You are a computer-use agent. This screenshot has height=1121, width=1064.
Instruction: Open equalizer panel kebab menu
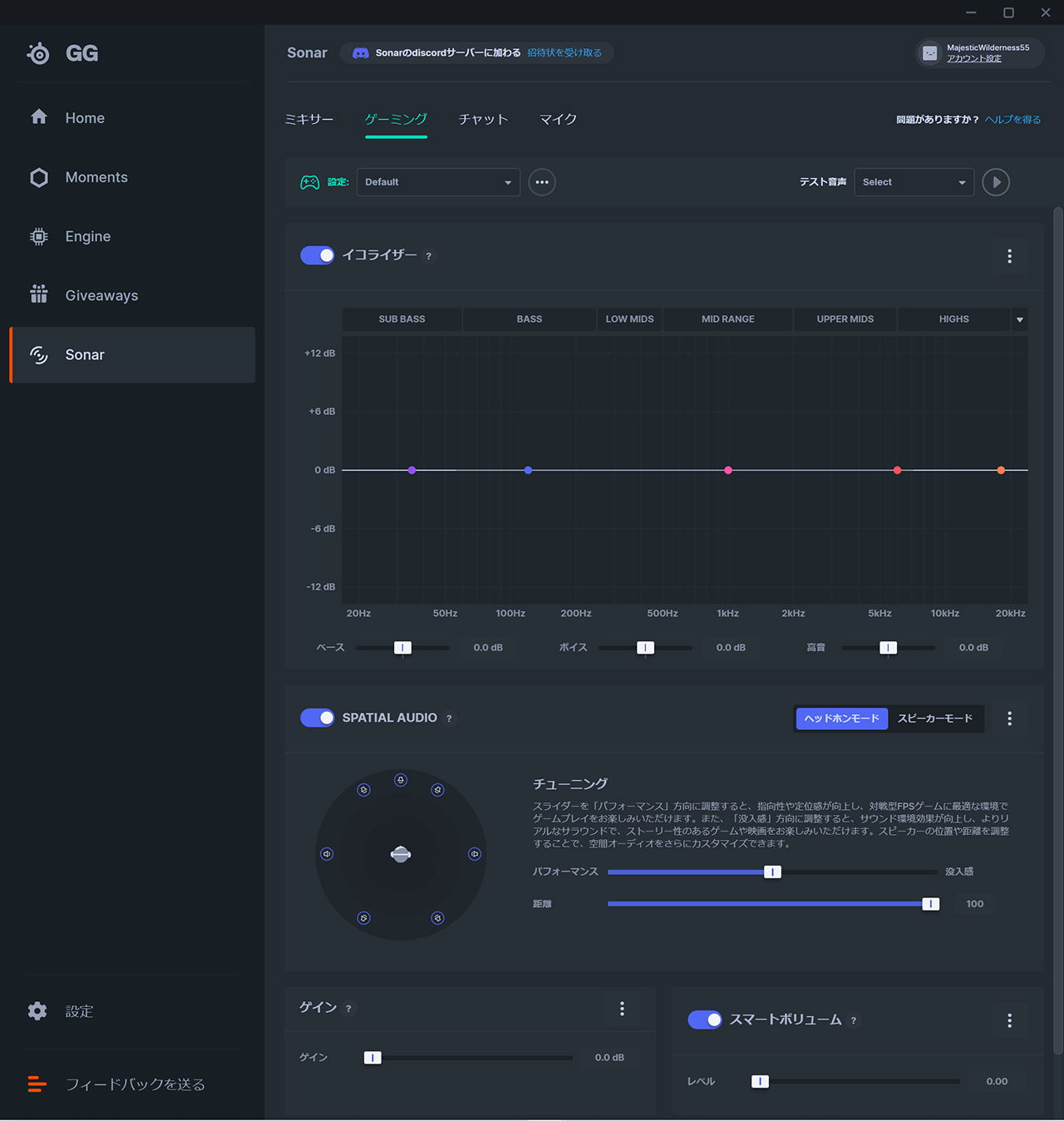1009,256
